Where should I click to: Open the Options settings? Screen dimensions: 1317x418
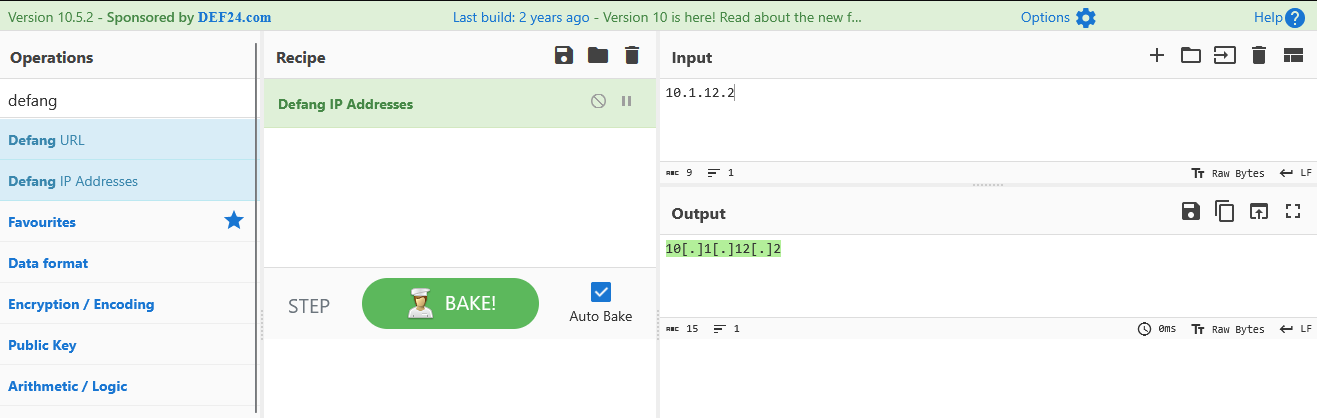click(1058, 17)
